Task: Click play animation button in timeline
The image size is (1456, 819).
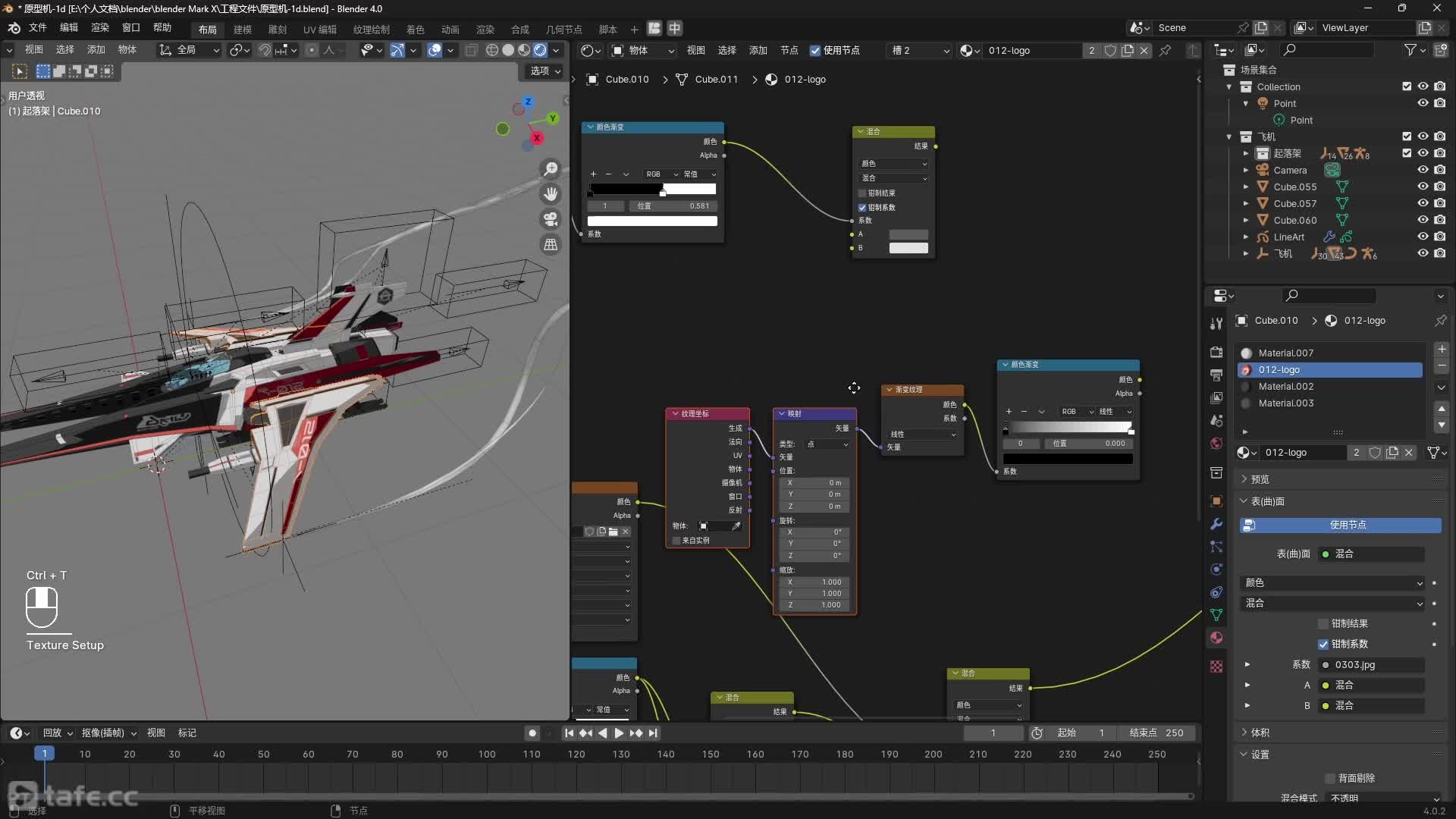Action: (619, 733)
